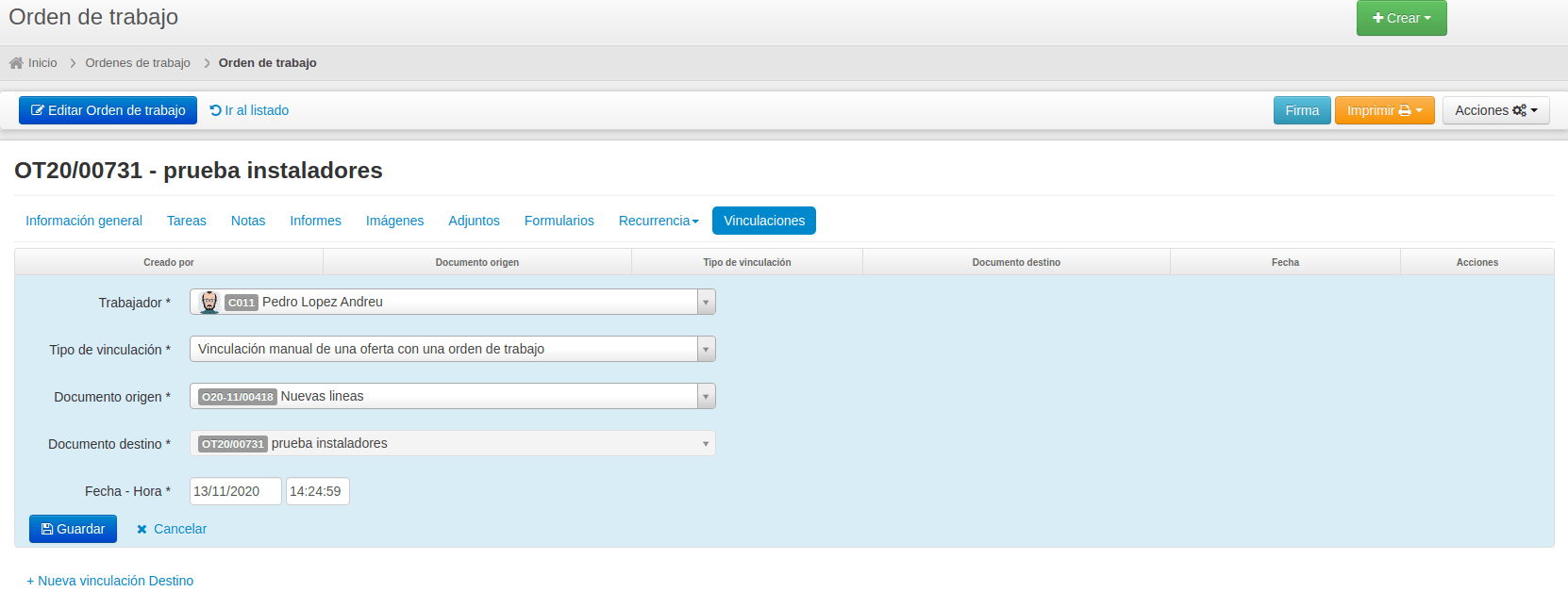The height and width of the screenshot is (592, 1568).
Task: Click Pedro Lopez Andreu avatar thumbnail
Action: click(x=209, y=302)
